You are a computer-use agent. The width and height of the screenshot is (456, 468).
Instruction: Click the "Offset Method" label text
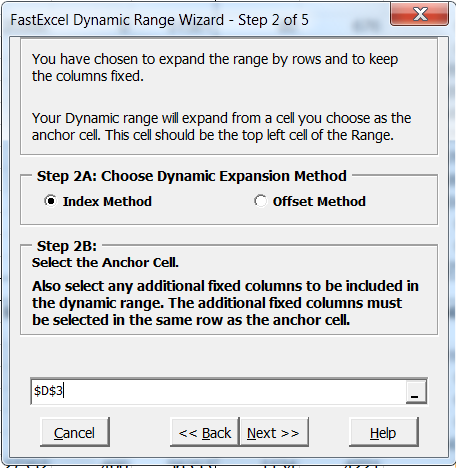pos(319,202)
